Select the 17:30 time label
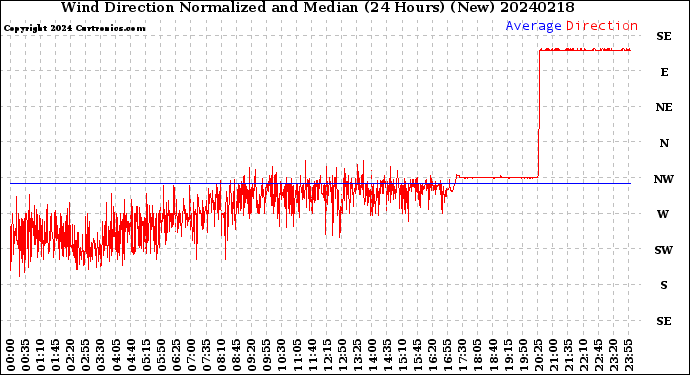690x375 pixels. point(462,355)
